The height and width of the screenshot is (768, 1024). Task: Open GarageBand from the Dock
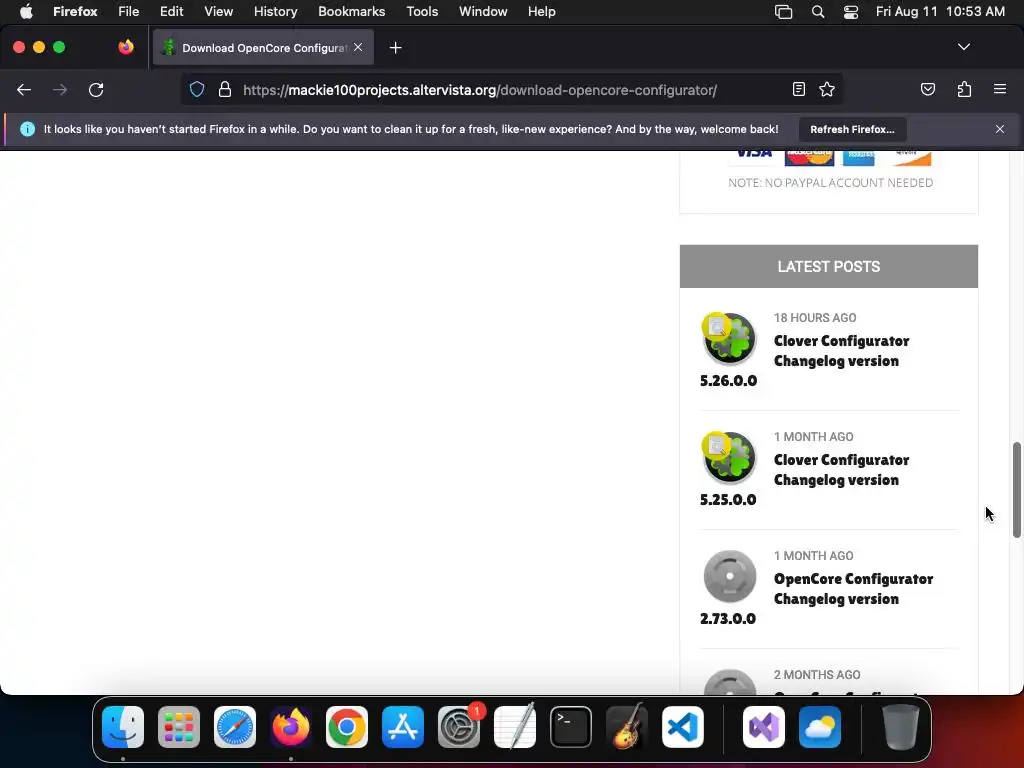[627, 727]
